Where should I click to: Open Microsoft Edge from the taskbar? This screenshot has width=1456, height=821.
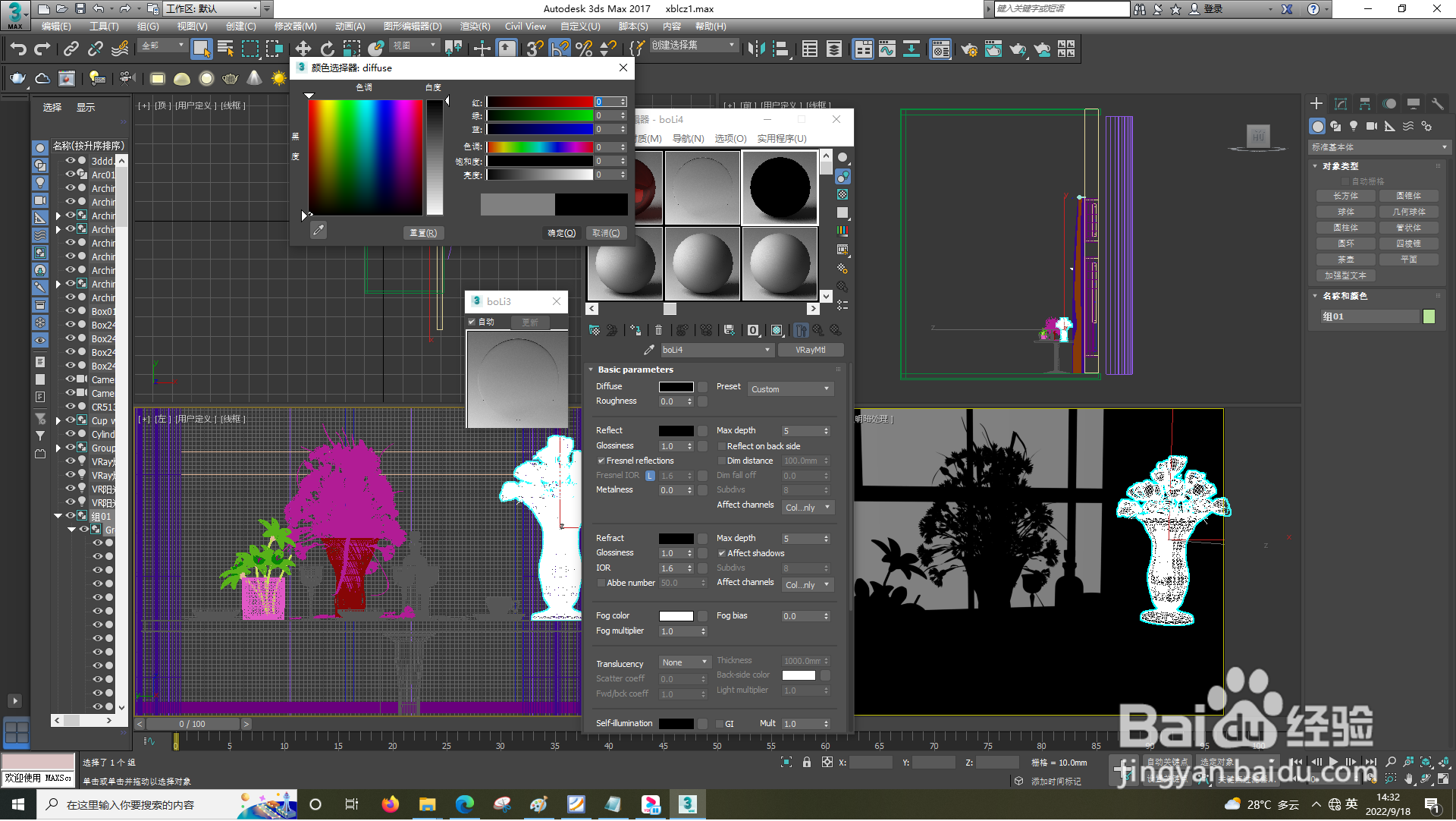coord(465,804)
